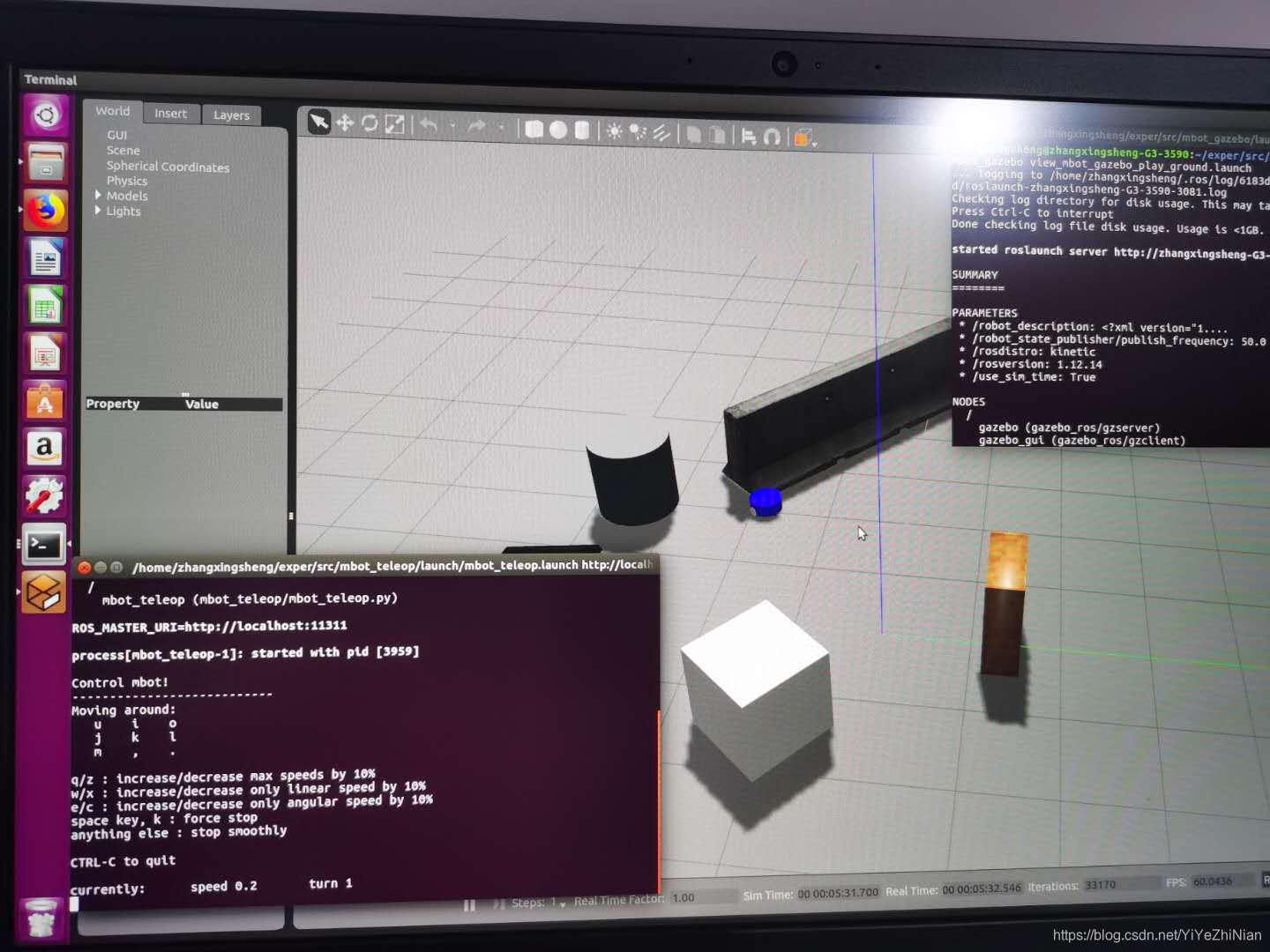
Task: Select GUI in the world tree
Action: tap(116, 135)
